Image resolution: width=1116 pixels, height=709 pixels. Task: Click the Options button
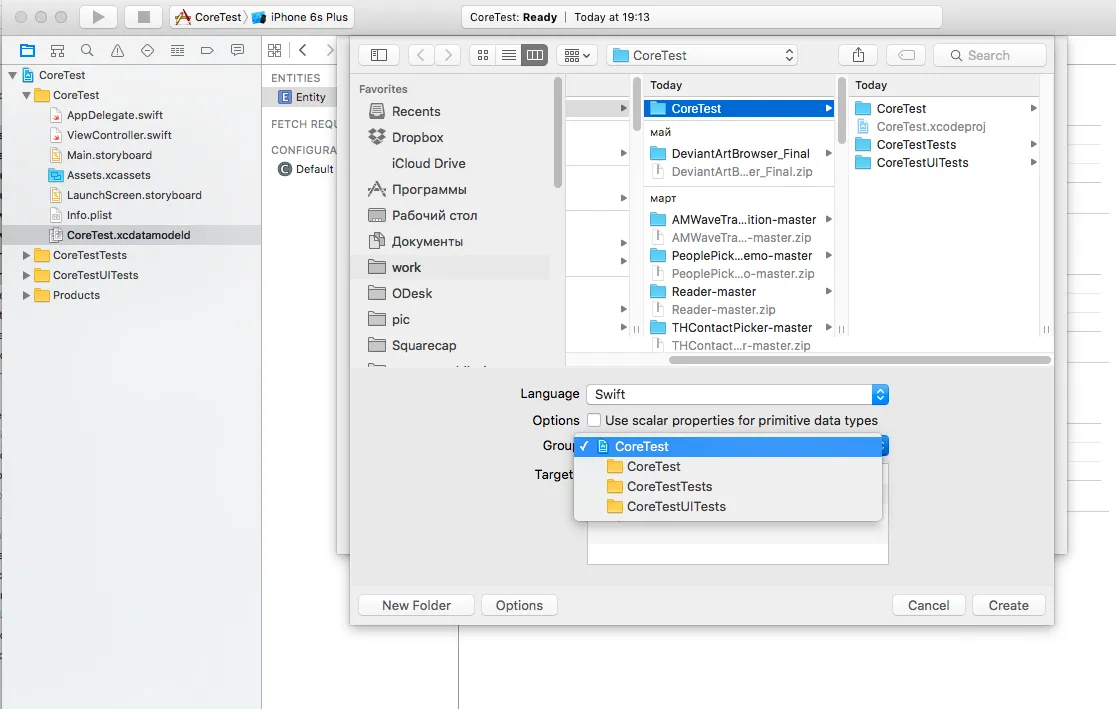tap(520, 605)
